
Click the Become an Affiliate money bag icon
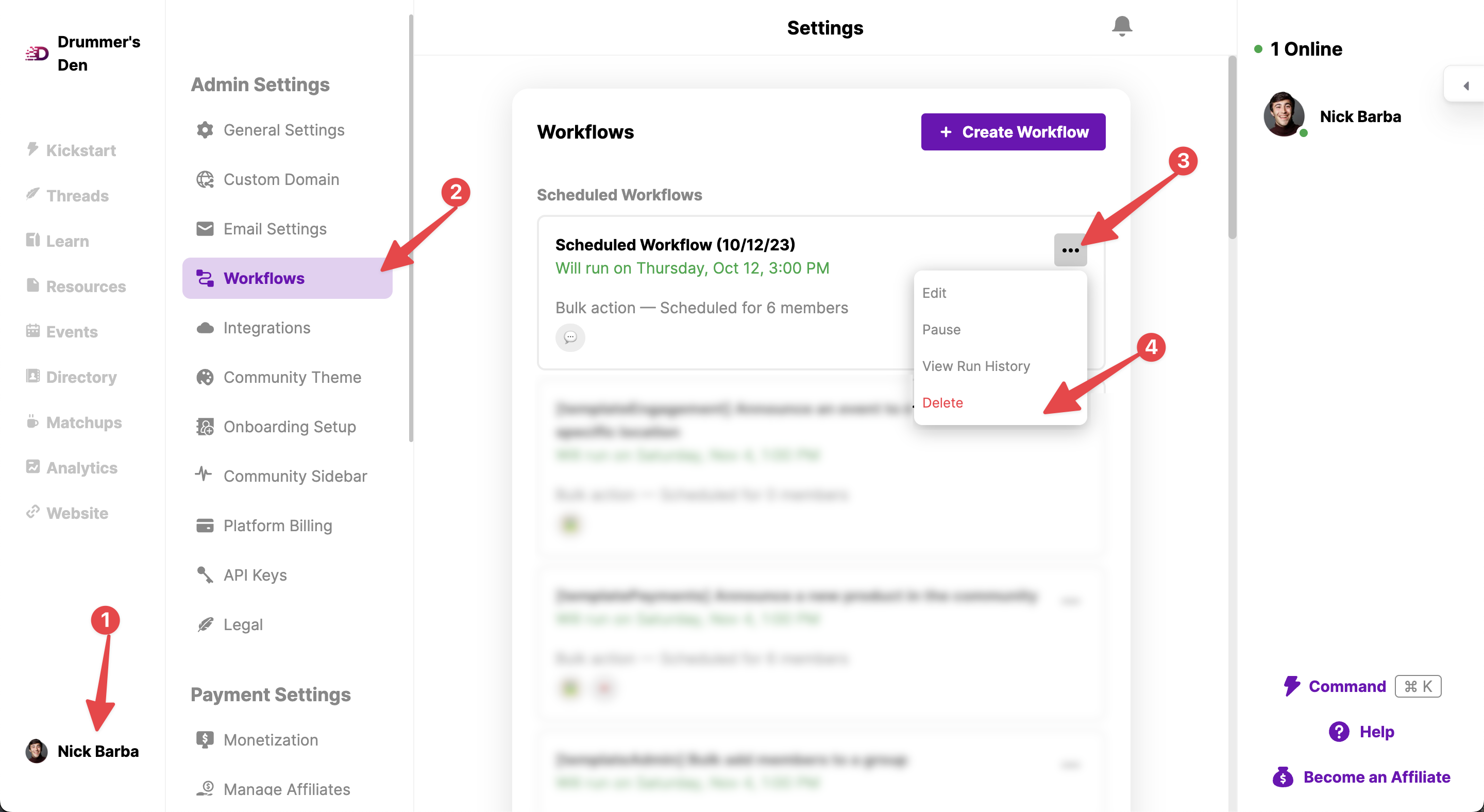[1283, 777]
